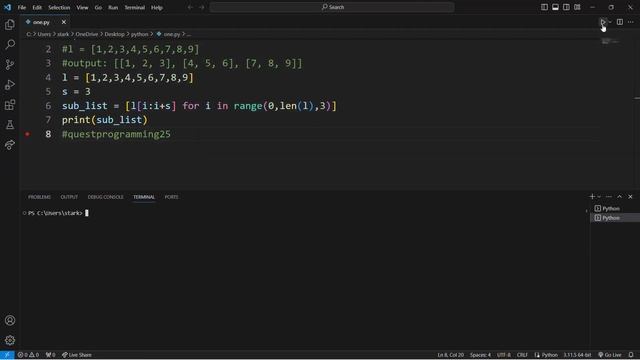Switch to the Terminal panel tab
The image size is (640, 360).
[144, 197]
